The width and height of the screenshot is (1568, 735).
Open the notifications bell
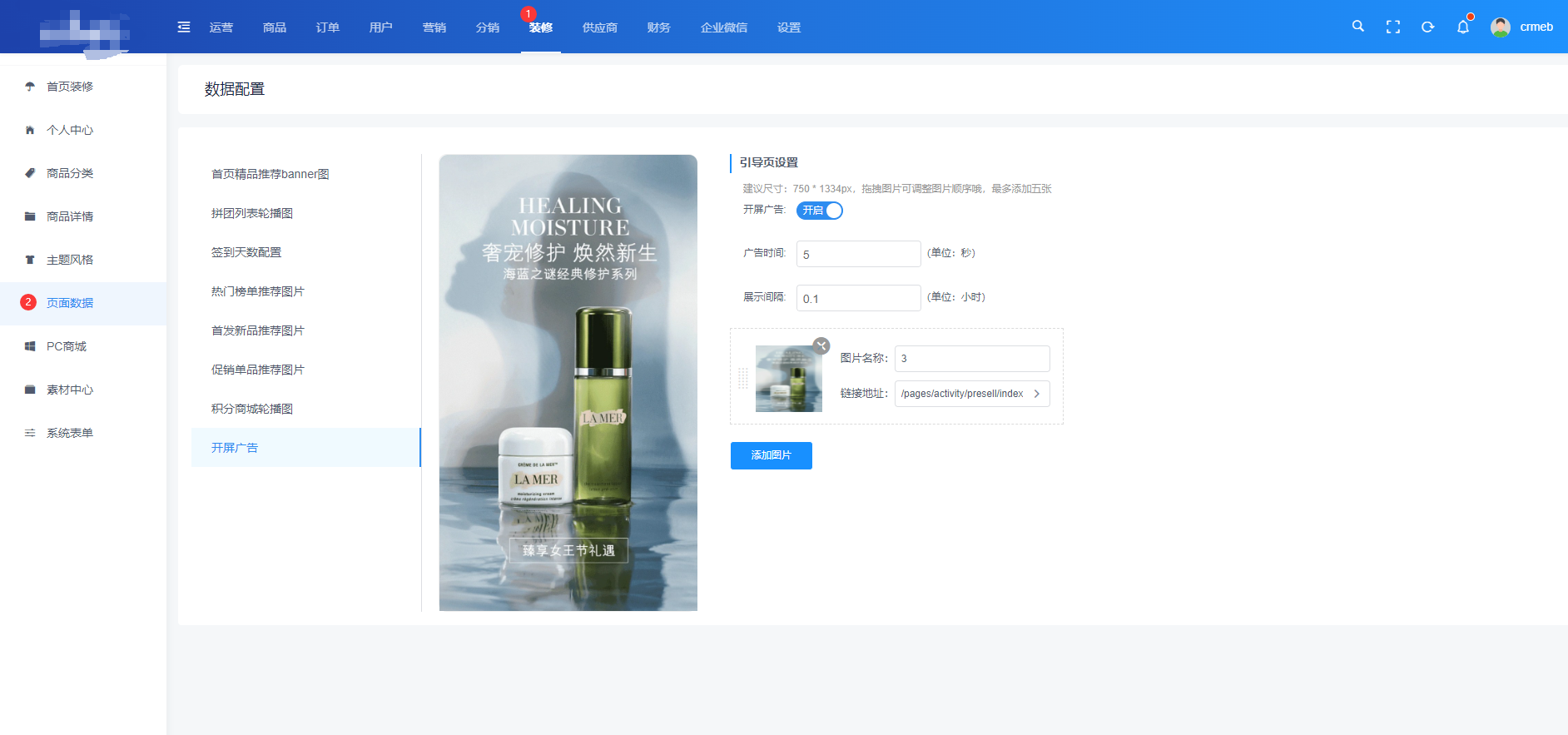[1463, 27]
